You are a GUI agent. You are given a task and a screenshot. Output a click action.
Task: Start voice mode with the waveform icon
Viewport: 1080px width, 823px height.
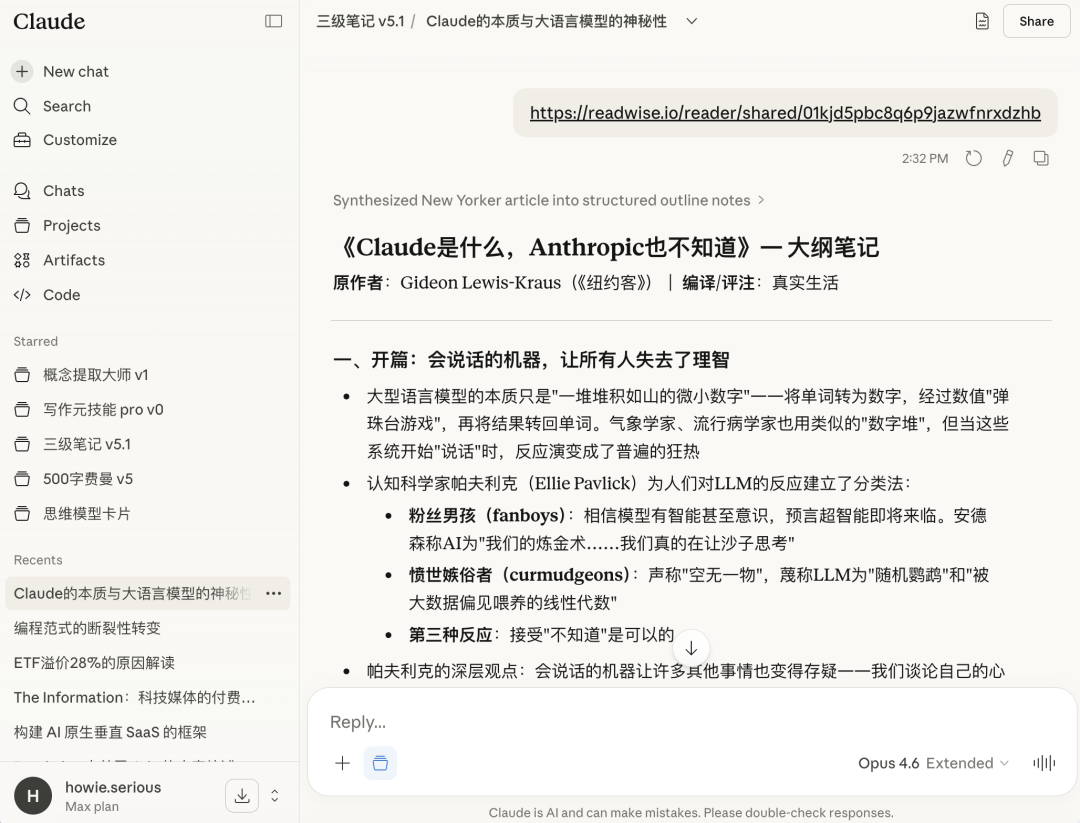pyautogui.click(x=1044, y=763)
